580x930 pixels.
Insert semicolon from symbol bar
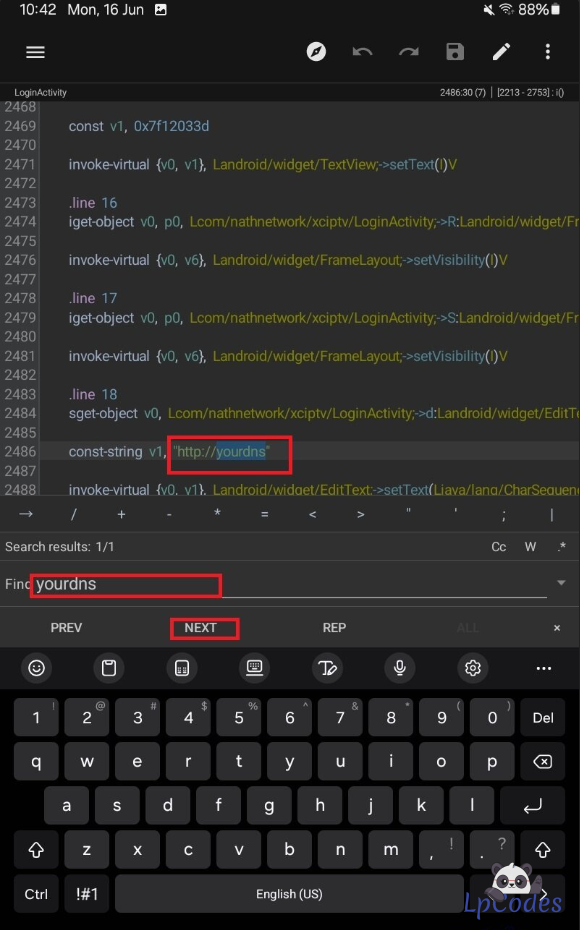(503, 515)
